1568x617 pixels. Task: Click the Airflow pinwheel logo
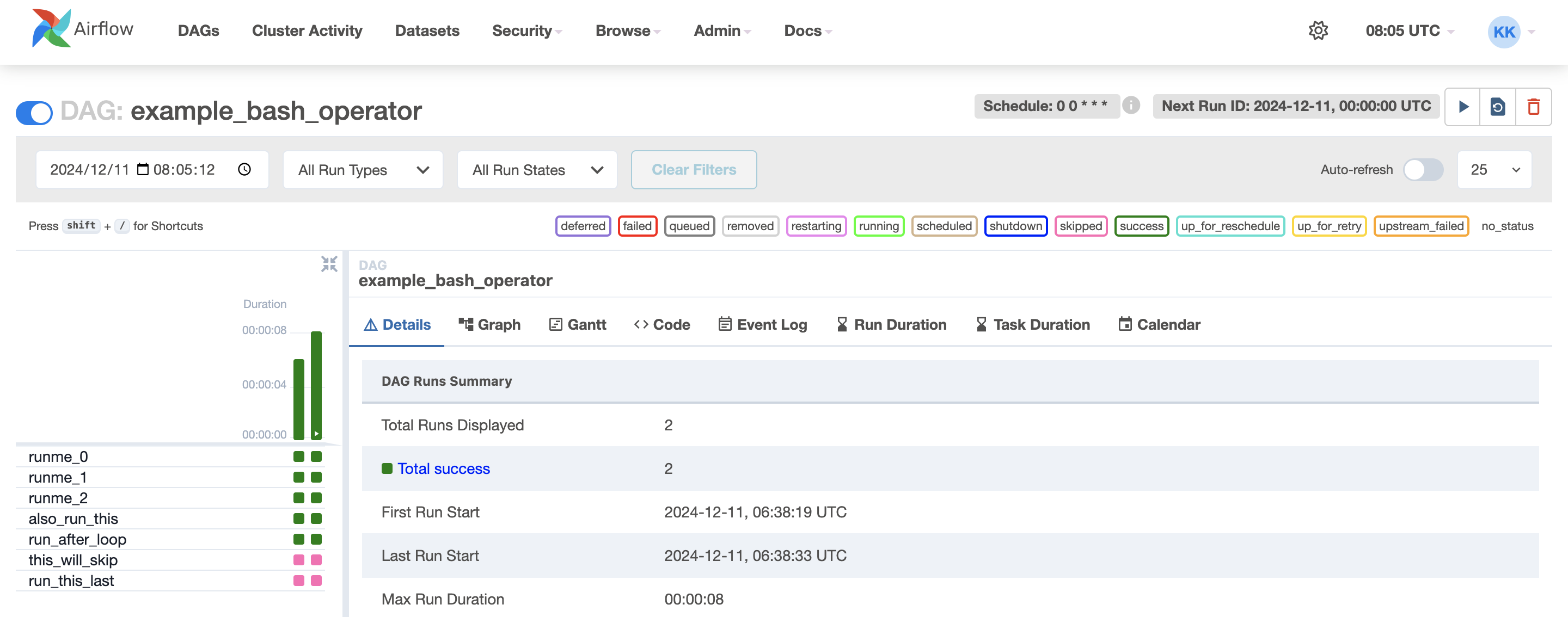click(x=51, y=29)
